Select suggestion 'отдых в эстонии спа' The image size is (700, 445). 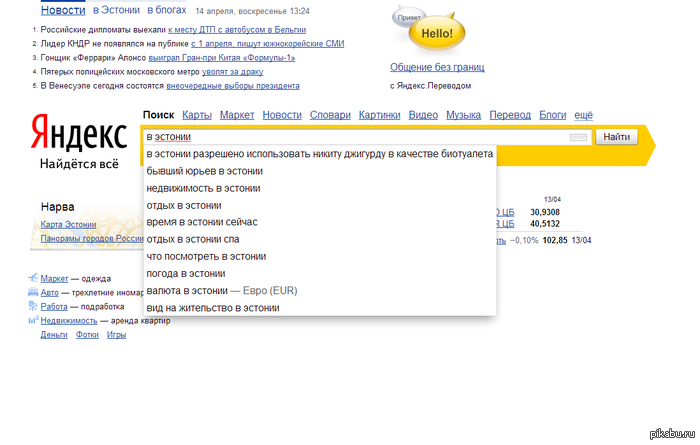320,239
